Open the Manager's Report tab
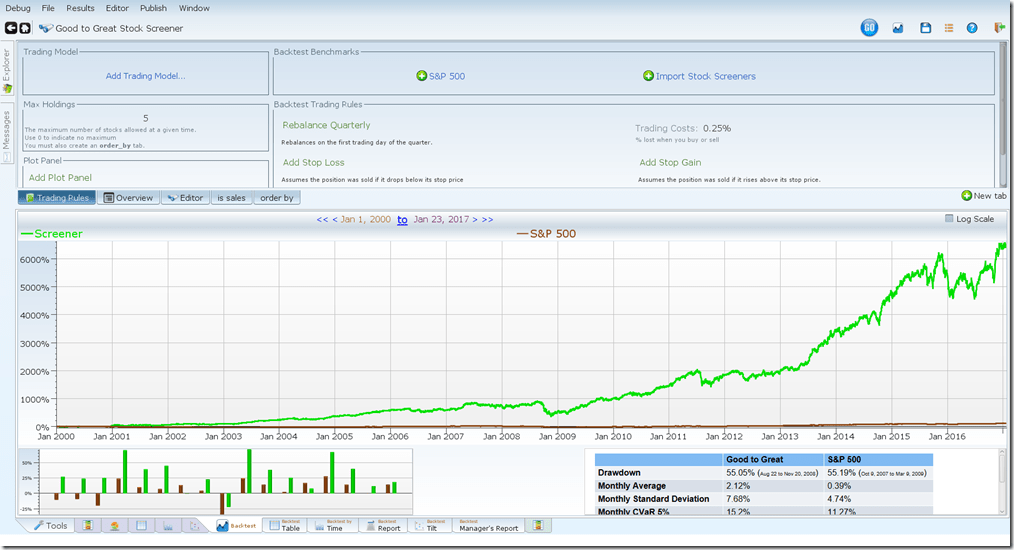The height and width of the screenshot is (550, 1014). (488, 525)
